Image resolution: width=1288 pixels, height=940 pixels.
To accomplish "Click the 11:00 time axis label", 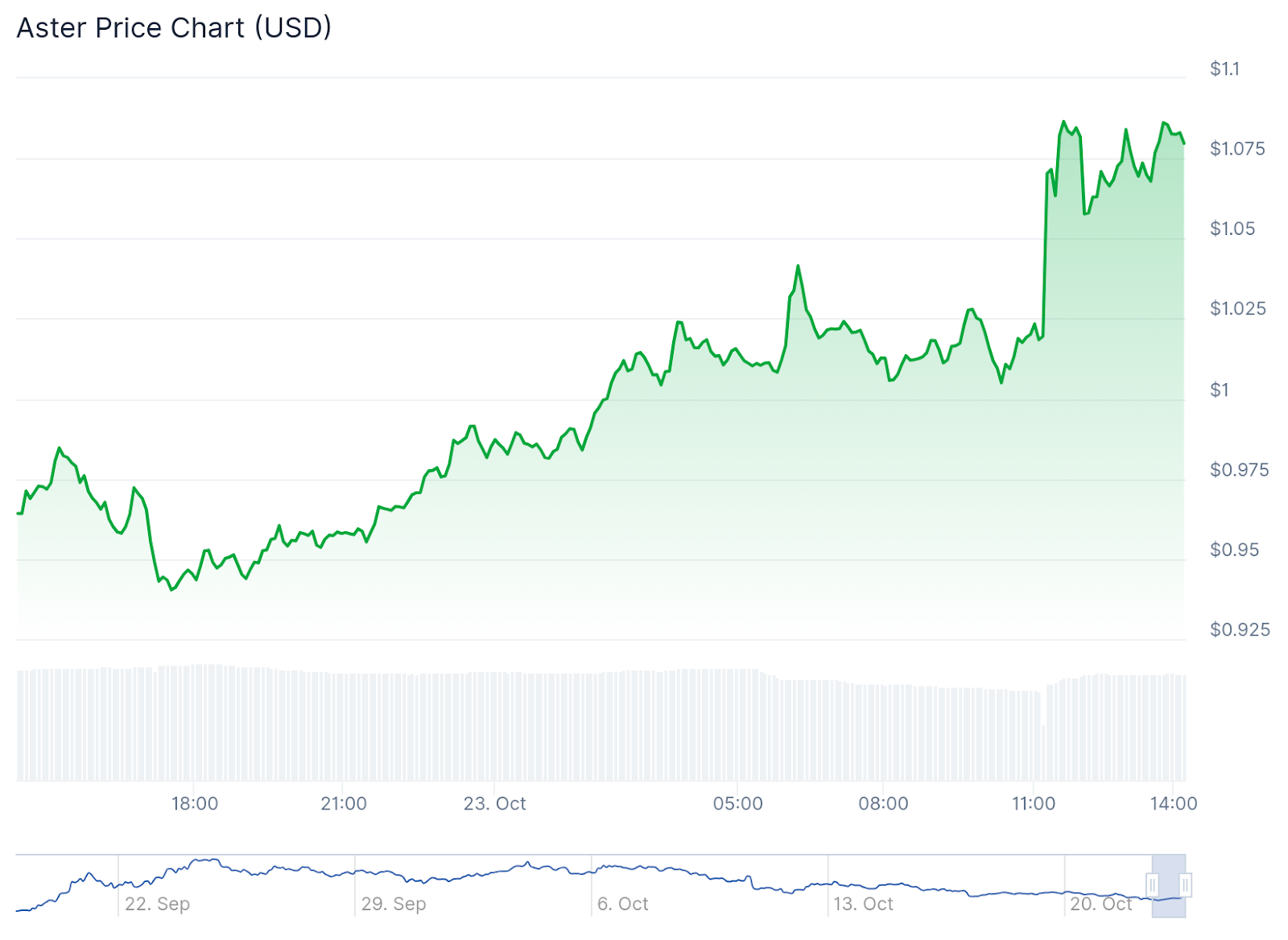I will click(x=1034, y=803).
